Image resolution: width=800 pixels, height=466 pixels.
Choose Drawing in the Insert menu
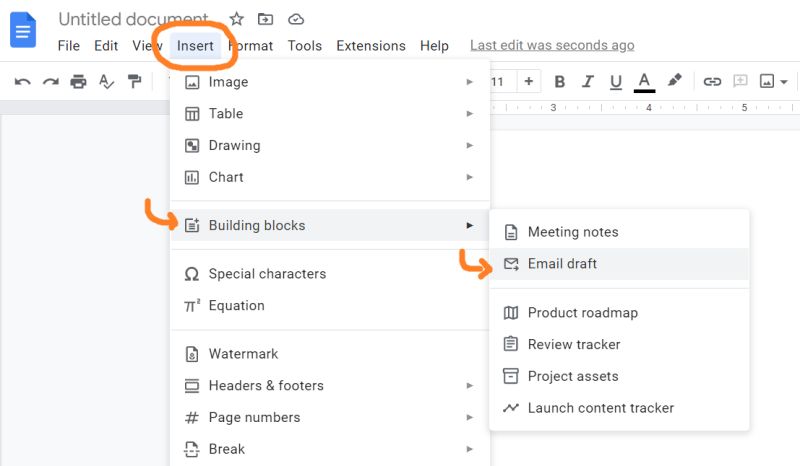tap(330, 145)
